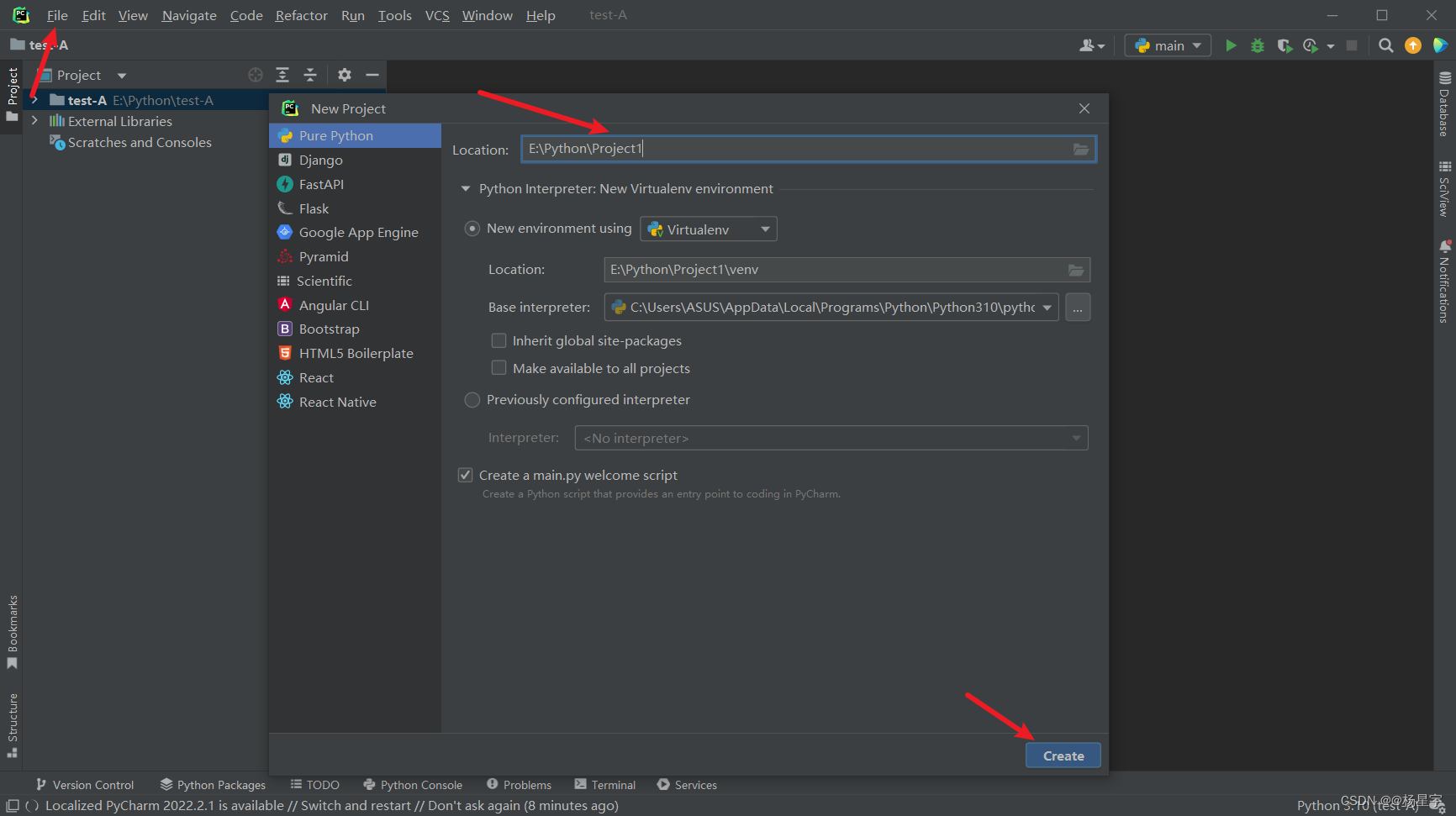Enable Make available to all projects
The image size is (1456, 816).
click(499, 368)
